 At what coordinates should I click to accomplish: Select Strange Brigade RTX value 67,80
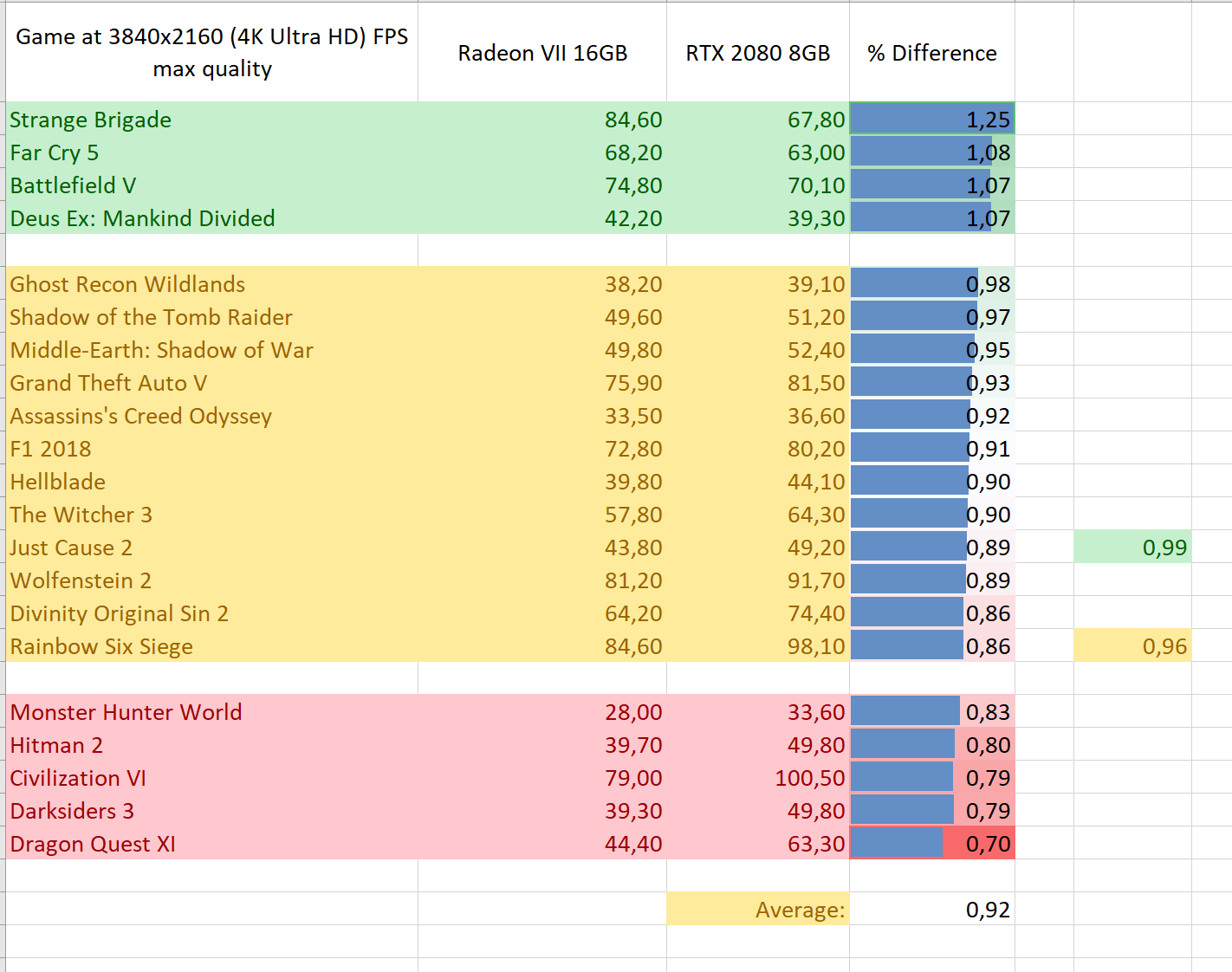tap(758, 119)
